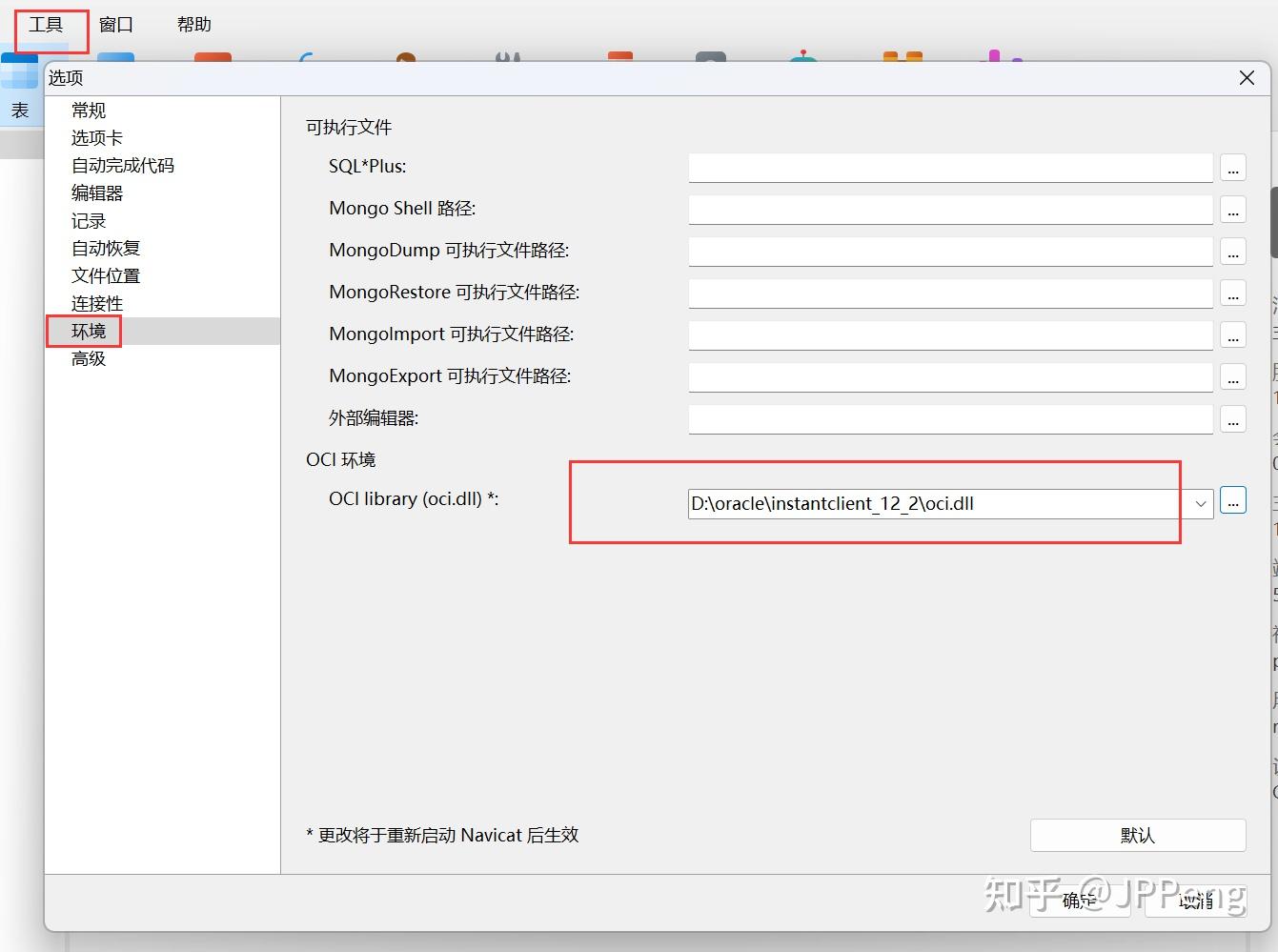The image size is (1278, 952).
Task: Open the 帮助 menu
Action: coord(193,25)
